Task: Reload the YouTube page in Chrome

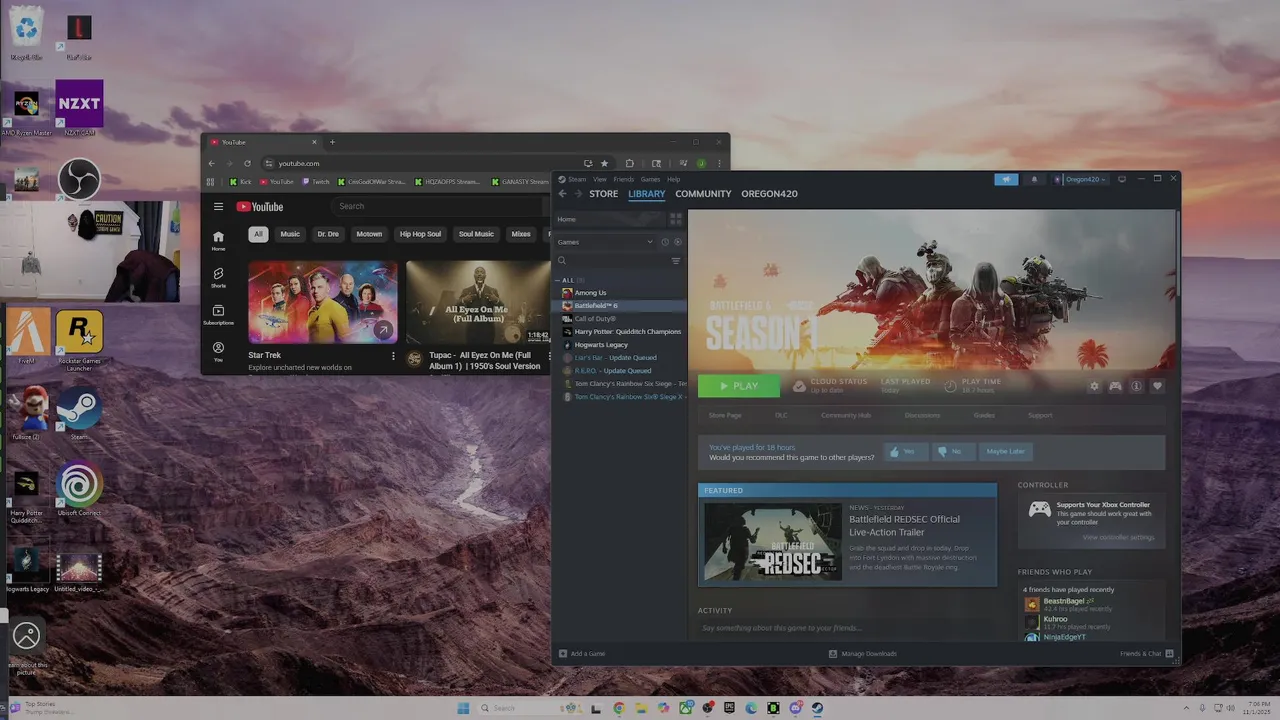Action: 247,163
